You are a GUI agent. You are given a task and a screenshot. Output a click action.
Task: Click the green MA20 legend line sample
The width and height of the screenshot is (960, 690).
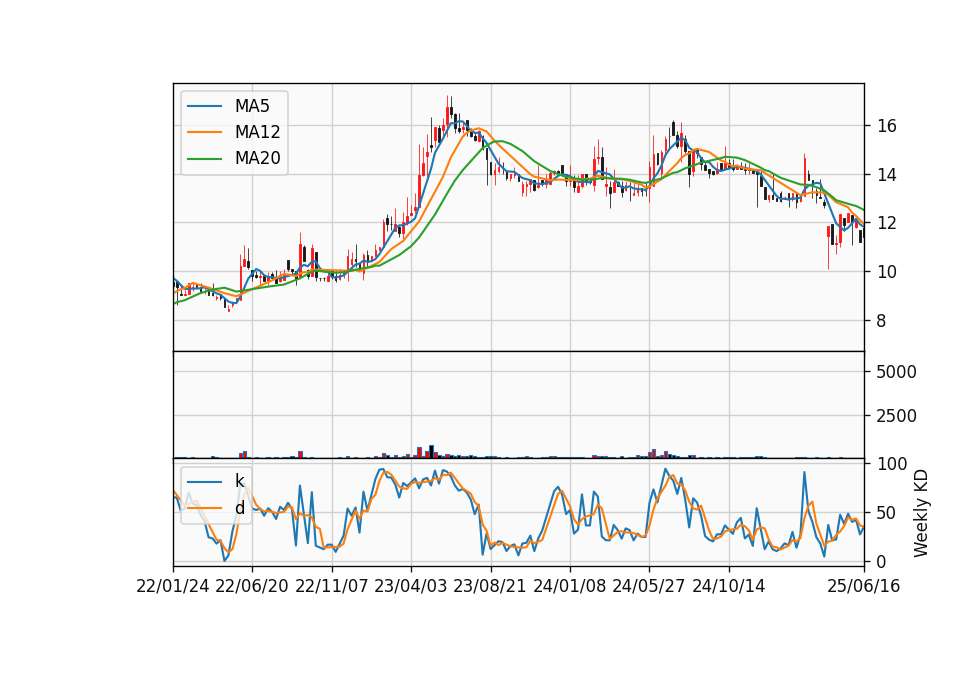pyautogui.click(x=204, y=159)
